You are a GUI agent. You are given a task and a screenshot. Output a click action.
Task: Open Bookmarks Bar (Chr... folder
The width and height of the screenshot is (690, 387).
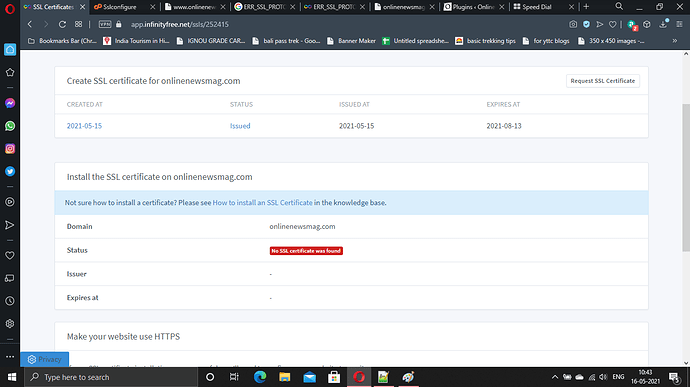tap(62, 41)
